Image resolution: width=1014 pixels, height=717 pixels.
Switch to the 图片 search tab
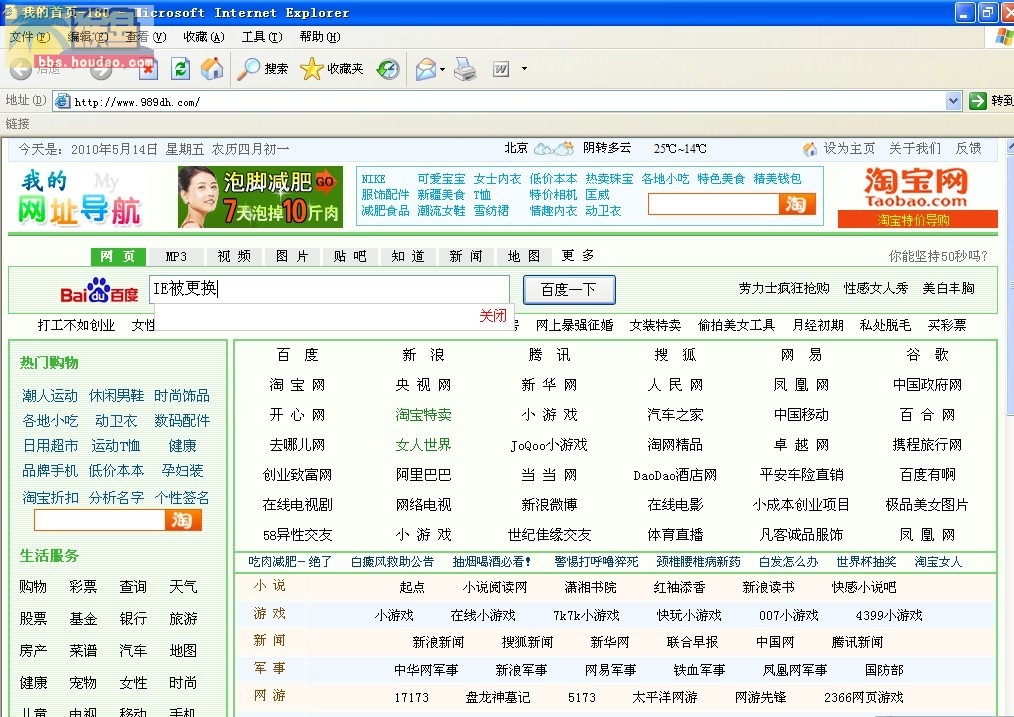292,257
